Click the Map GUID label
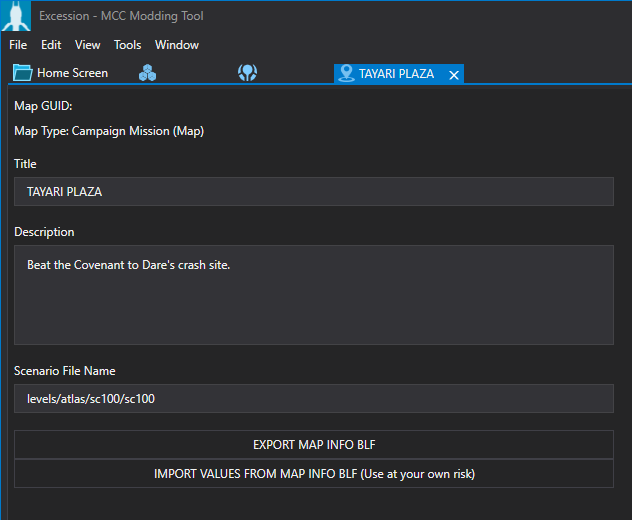 click(43, 106)
